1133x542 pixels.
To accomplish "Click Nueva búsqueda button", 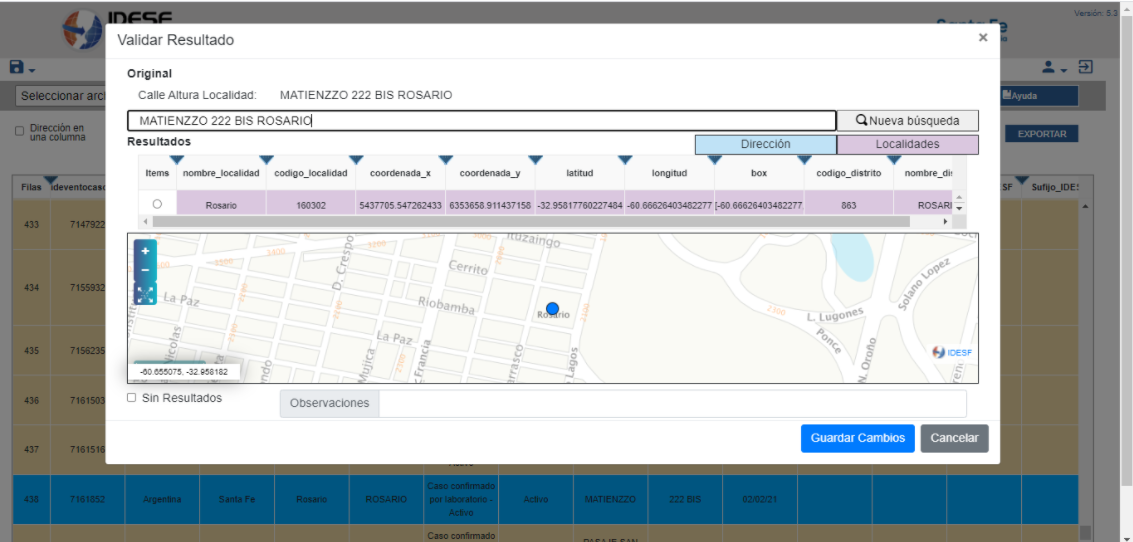I will pyautogui.click(x=908, y=121).
